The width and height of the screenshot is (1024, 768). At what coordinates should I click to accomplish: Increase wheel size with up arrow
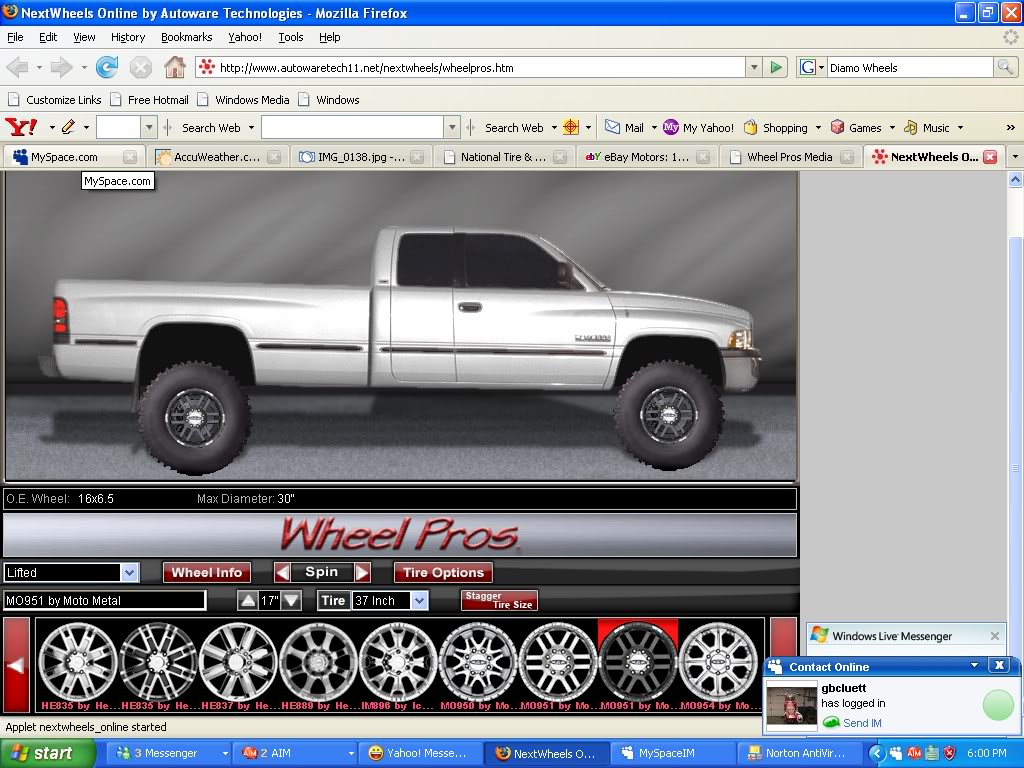point(247,601)
